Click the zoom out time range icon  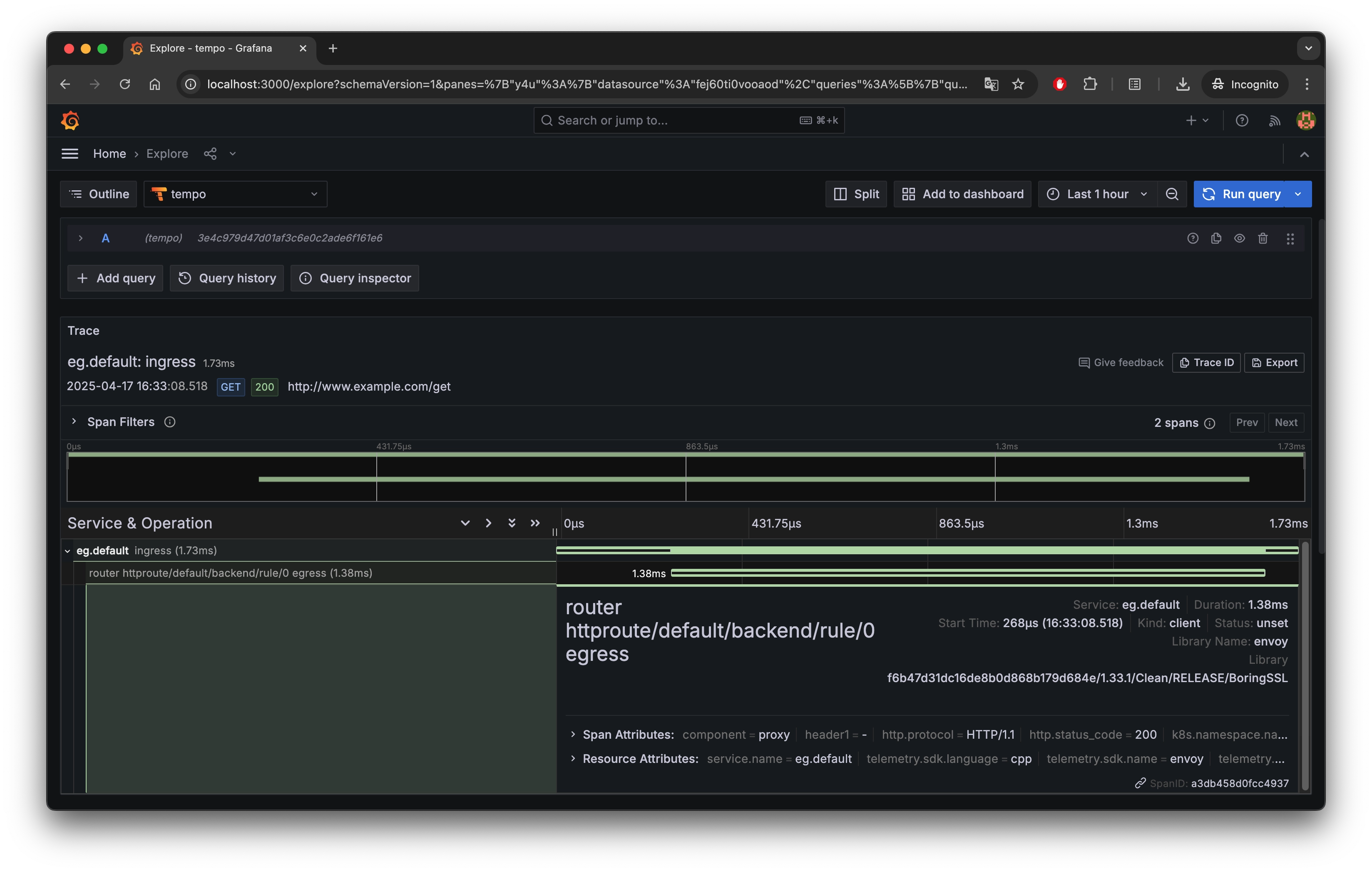[x=1172, y=194]
